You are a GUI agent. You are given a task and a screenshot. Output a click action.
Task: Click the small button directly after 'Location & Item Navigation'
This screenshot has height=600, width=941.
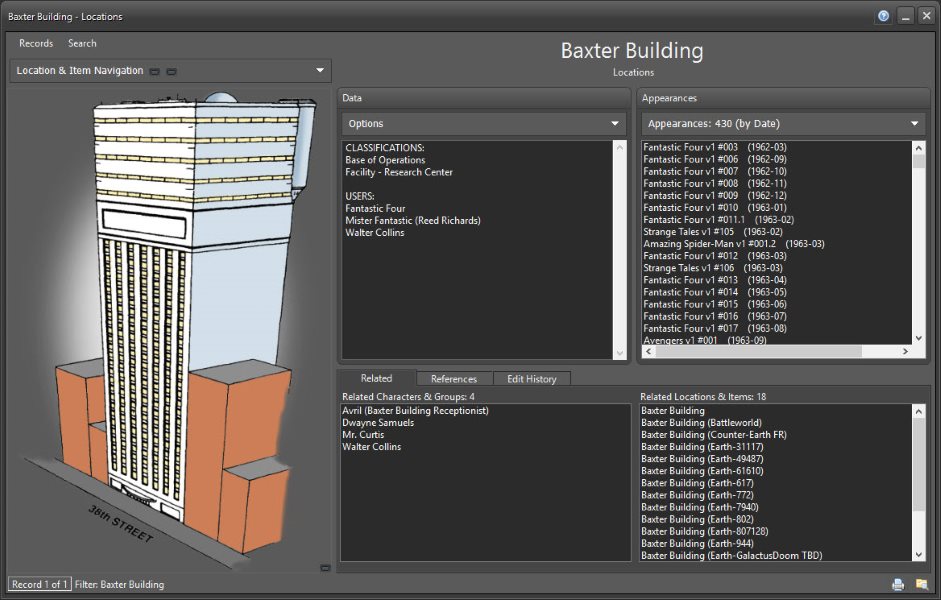coord(154,71)
